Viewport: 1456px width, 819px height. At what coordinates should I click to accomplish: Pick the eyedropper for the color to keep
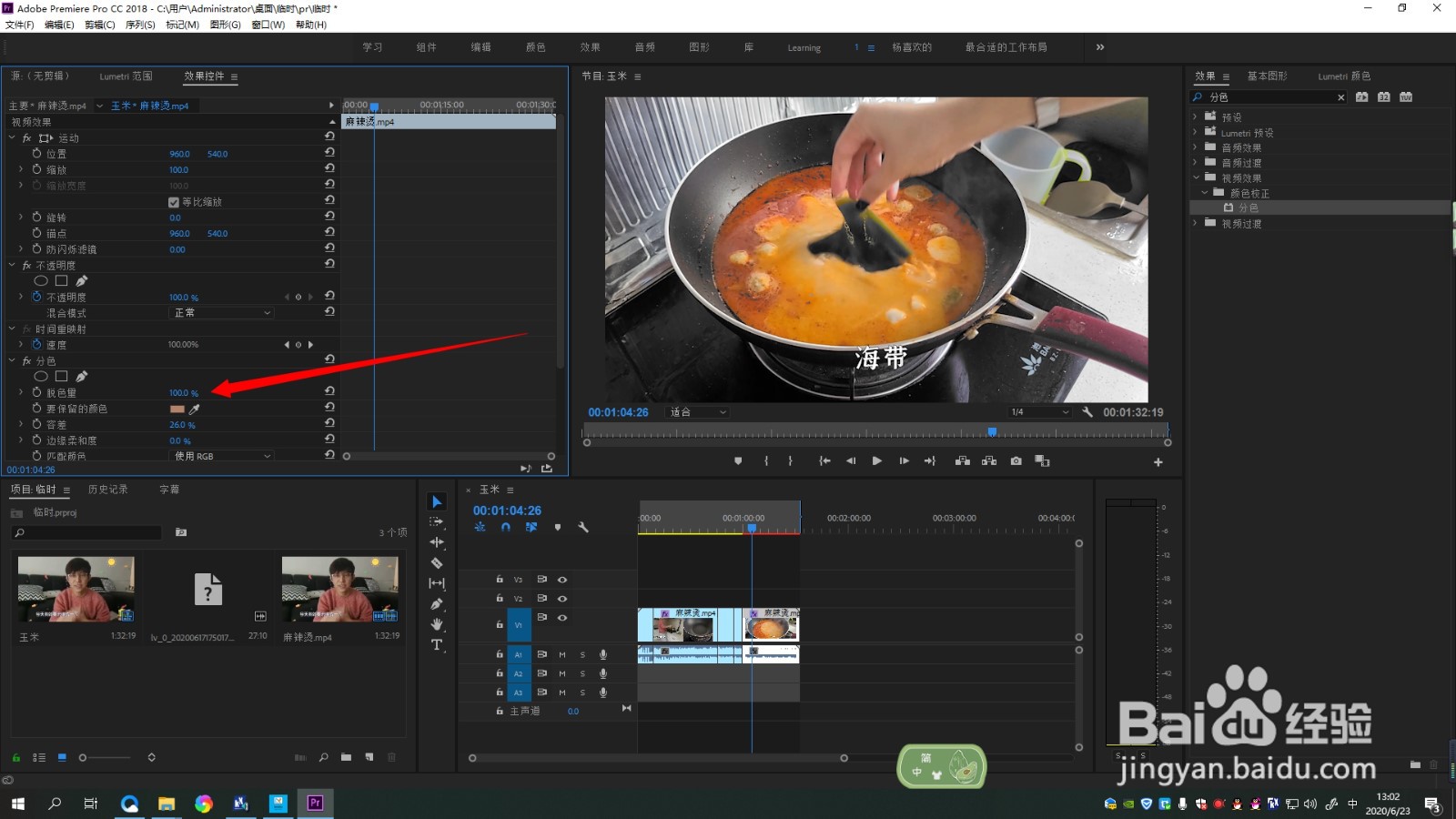point(194,409)
